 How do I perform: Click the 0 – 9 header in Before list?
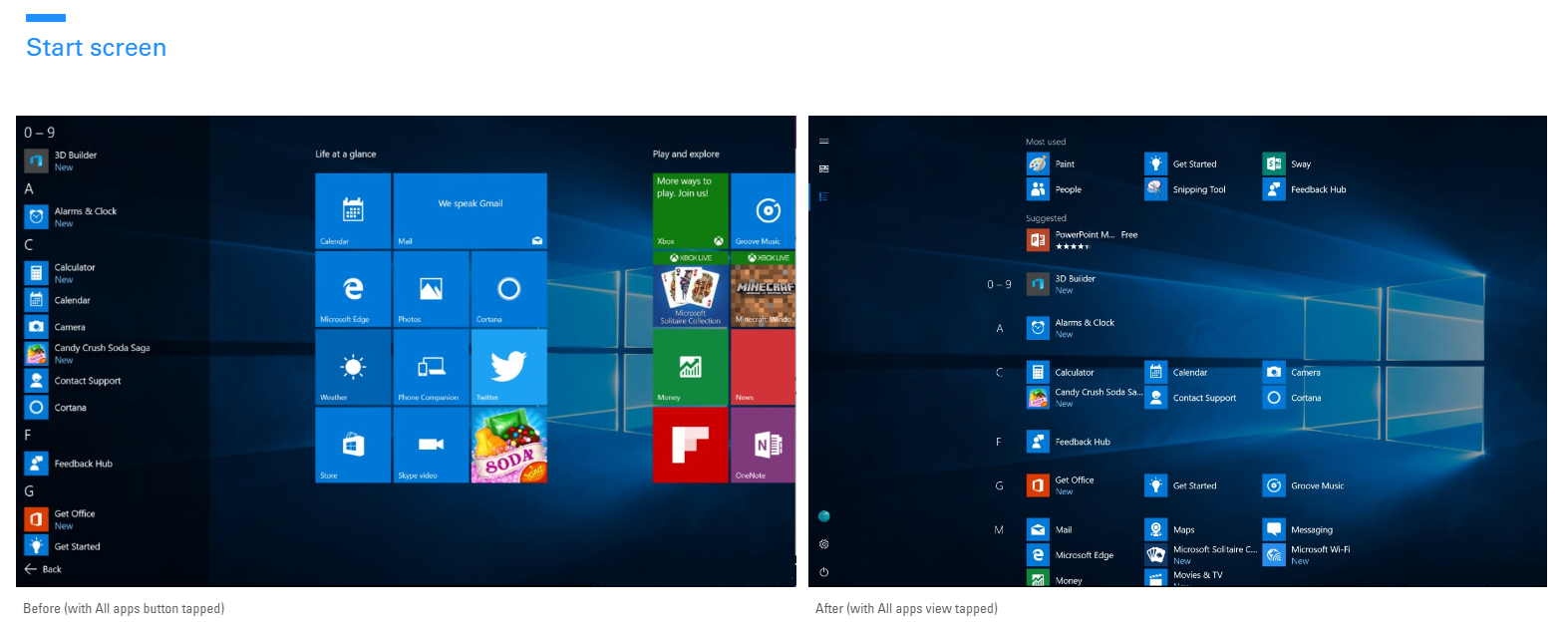point(40,133)
